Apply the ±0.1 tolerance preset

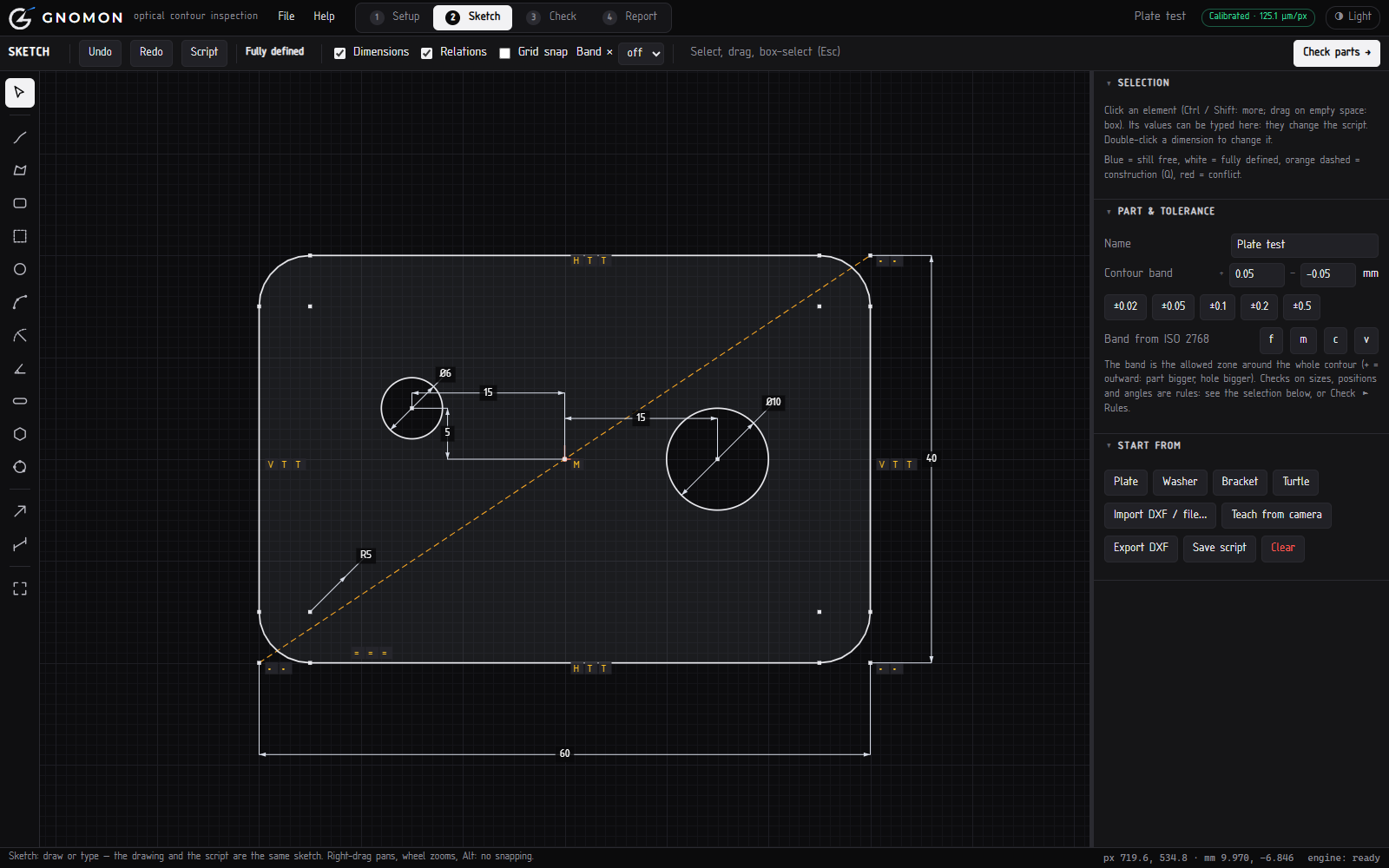click(x=1218, y=306)
